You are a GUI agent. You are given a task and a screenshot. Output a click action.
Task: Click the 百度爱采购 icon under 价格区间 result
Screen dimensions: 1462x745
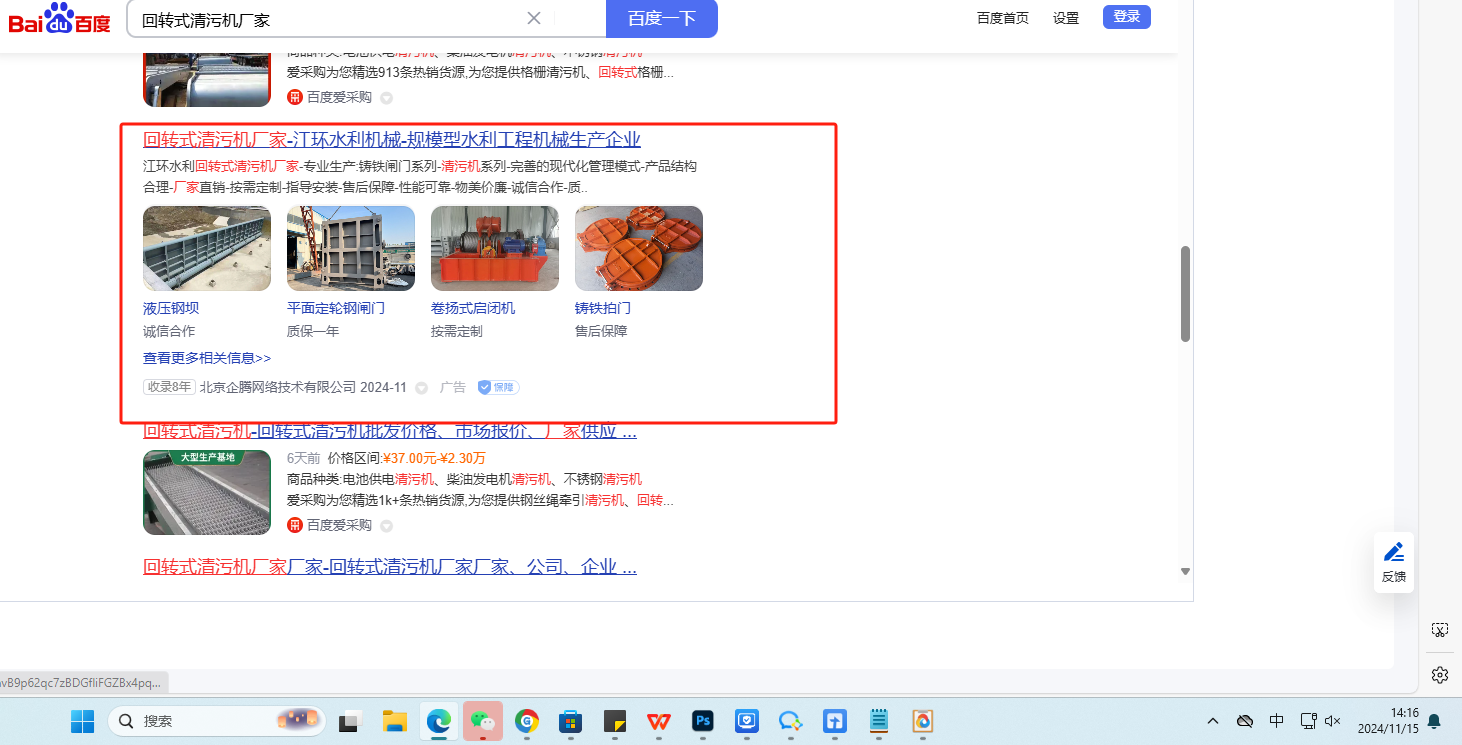pyautogui.click(x=295, y=525)
